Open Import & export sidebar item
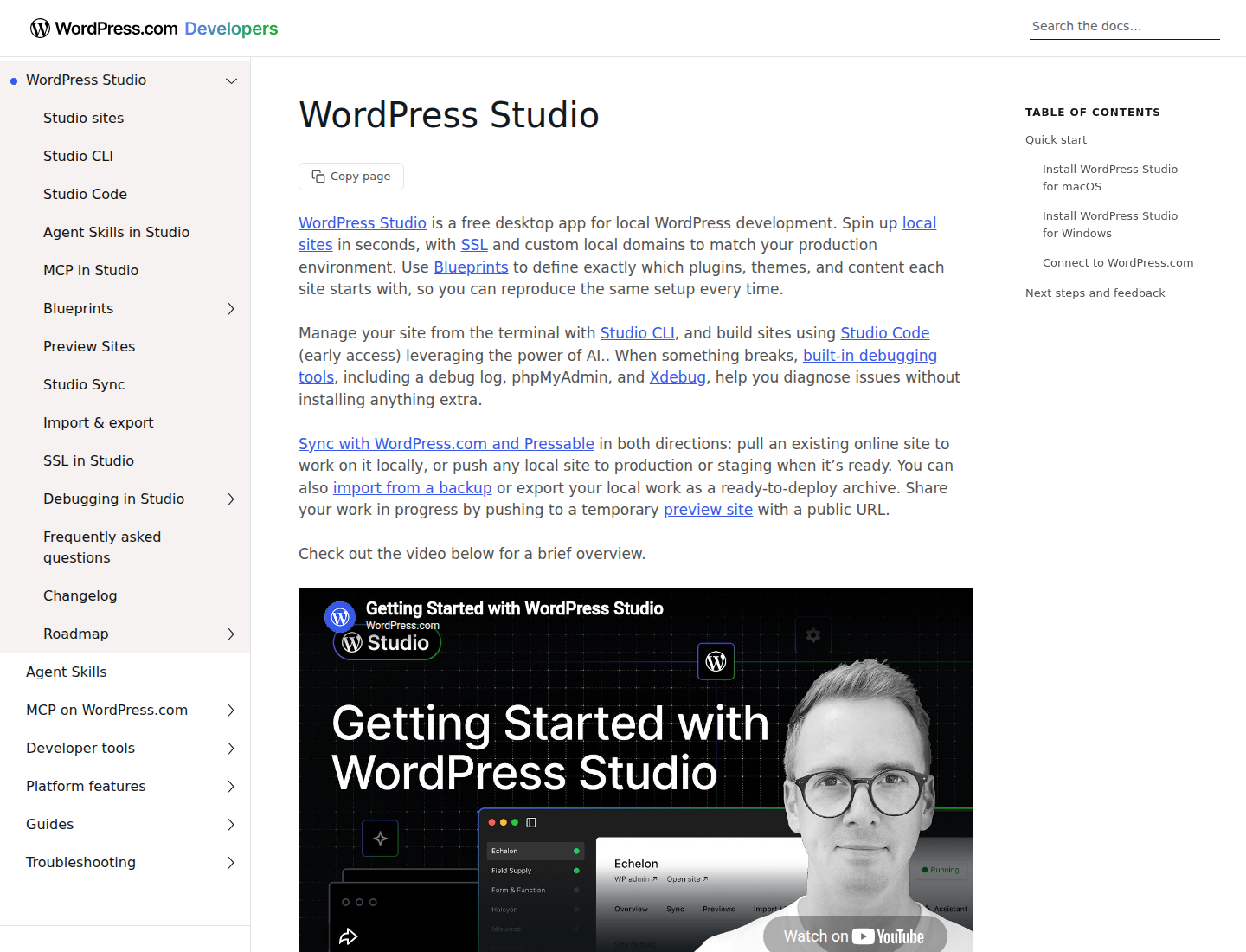 [x=98, y=422]
